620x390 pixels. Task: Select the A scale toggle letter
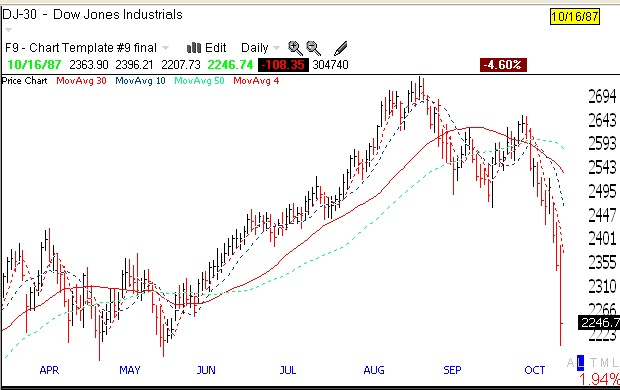(x=571, y=362)
